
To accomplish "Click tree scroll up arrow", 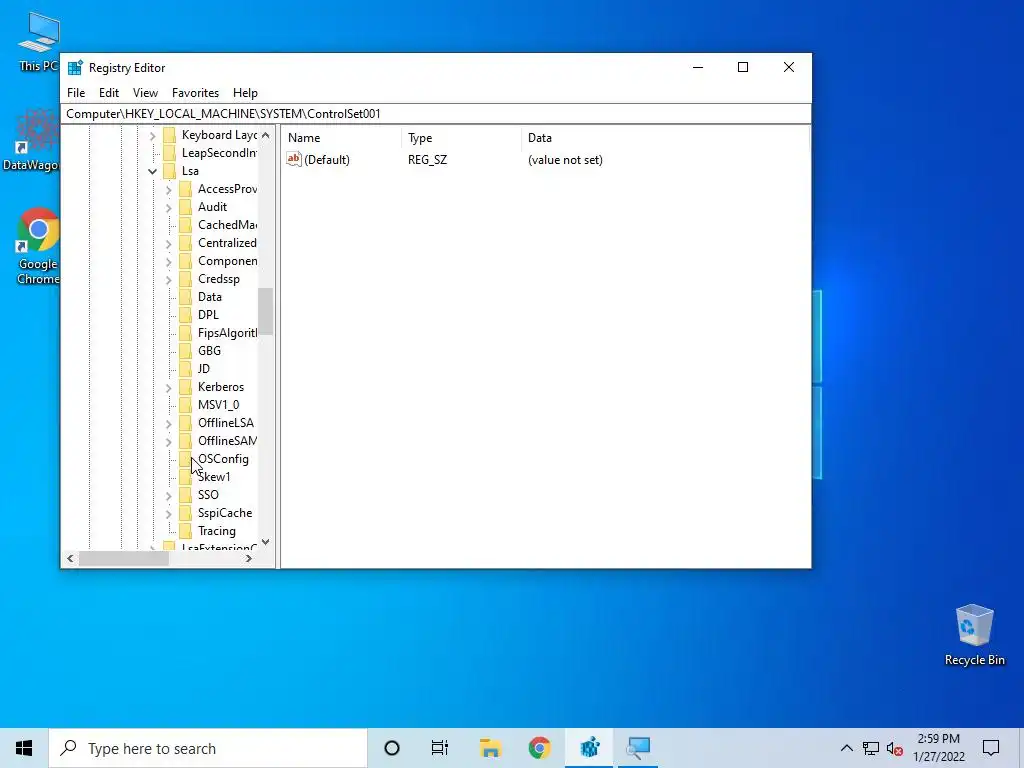I will 265,135.
